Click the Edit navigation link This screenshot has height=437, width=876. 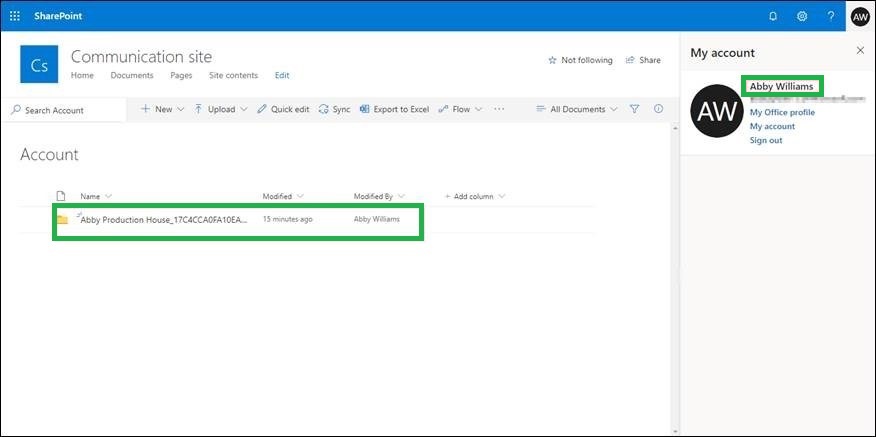(282, 75)
